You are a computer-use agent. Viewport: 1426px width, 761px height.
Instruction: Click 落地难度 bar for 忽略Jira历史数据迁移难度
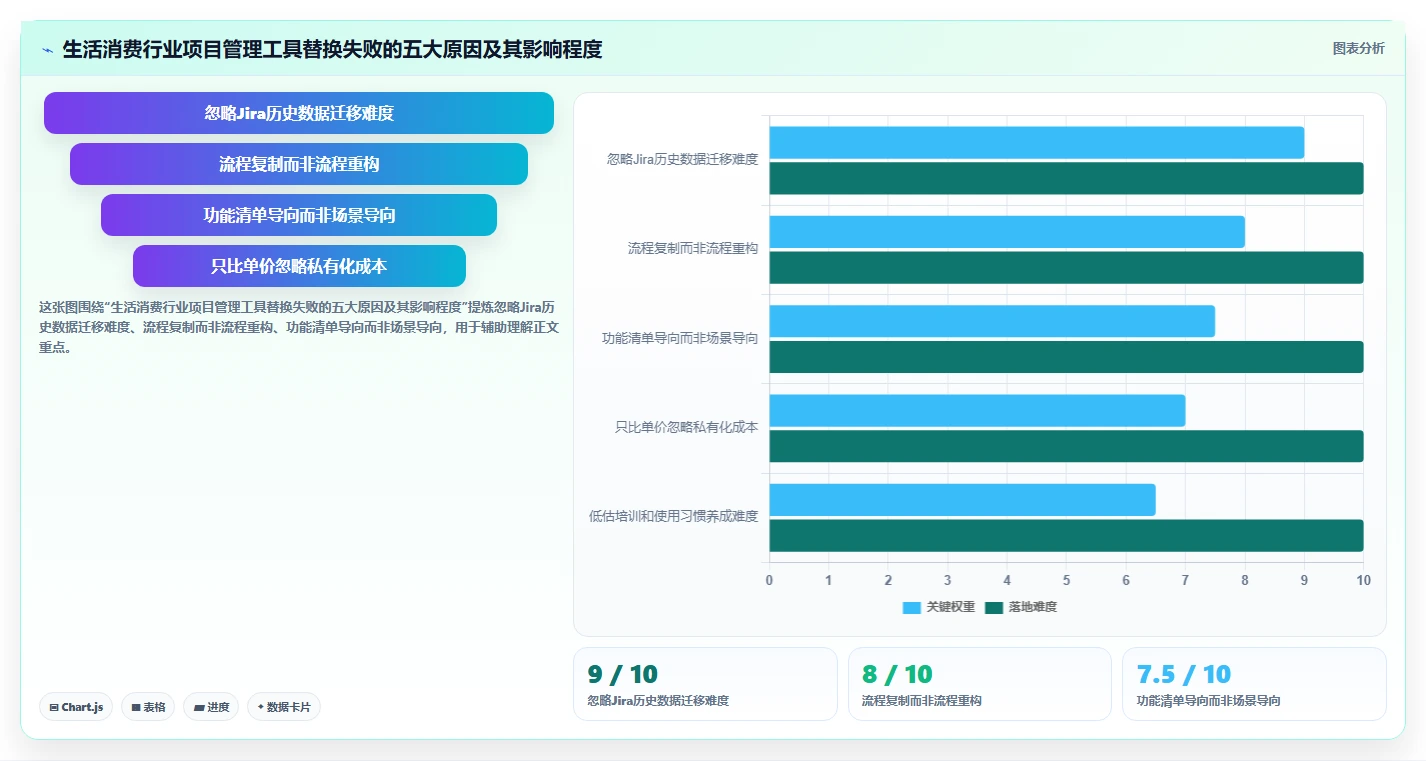coord(1066,178)
